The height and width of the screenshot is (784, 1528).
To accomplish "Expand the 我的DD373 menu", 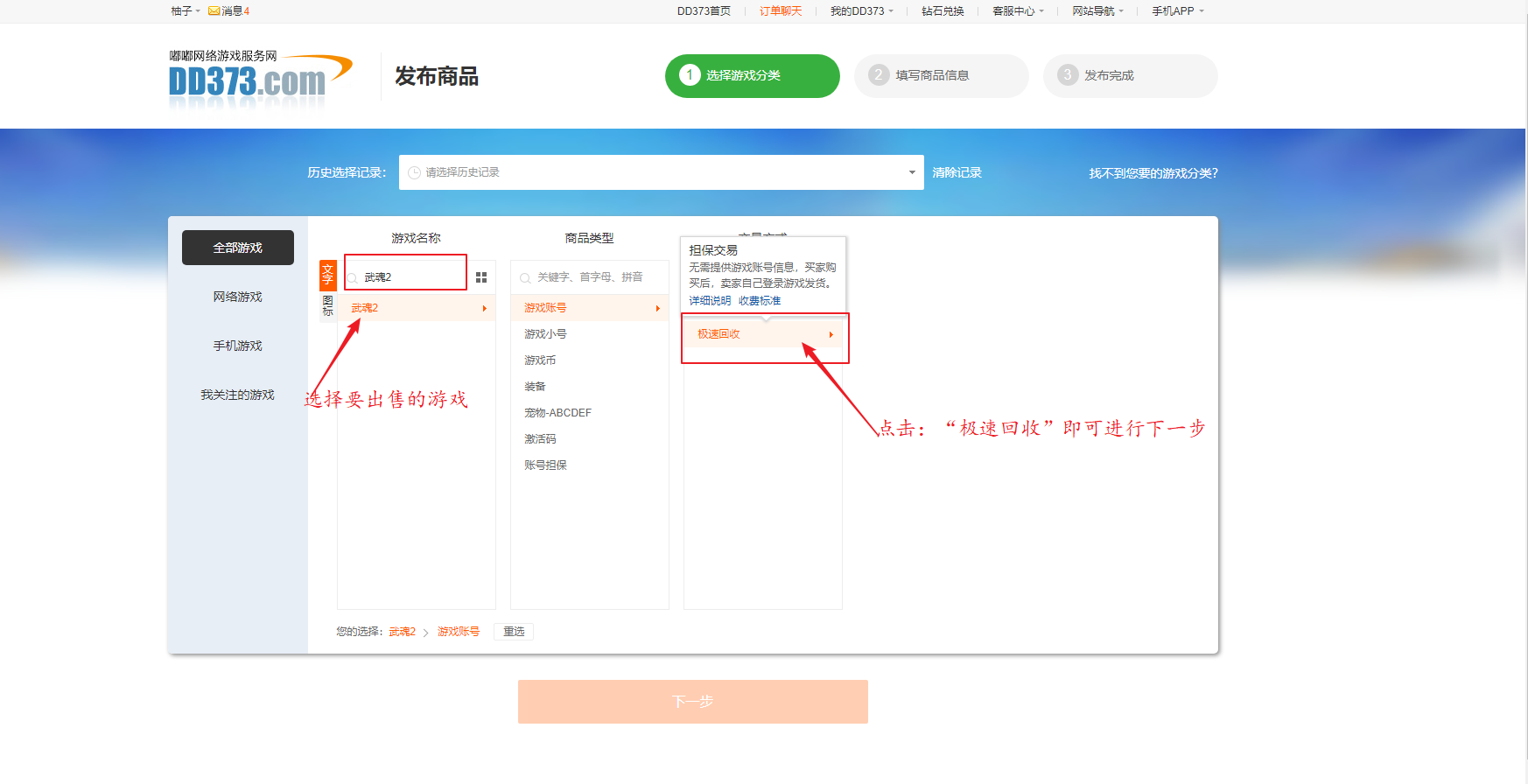I will coord(862,11).
